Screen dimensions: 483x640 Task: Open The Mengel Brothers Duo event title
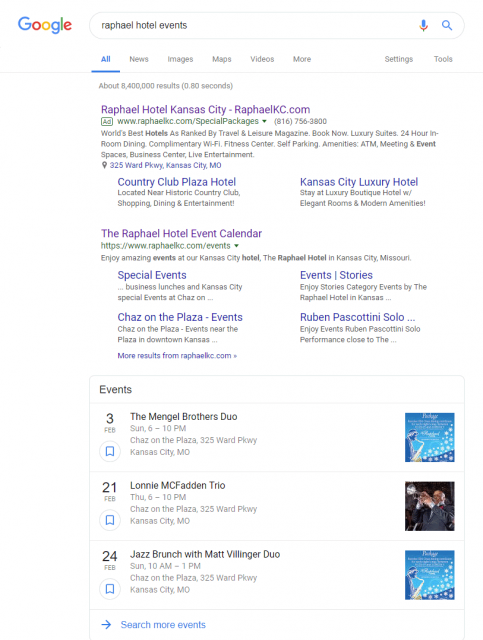[183, 417]
